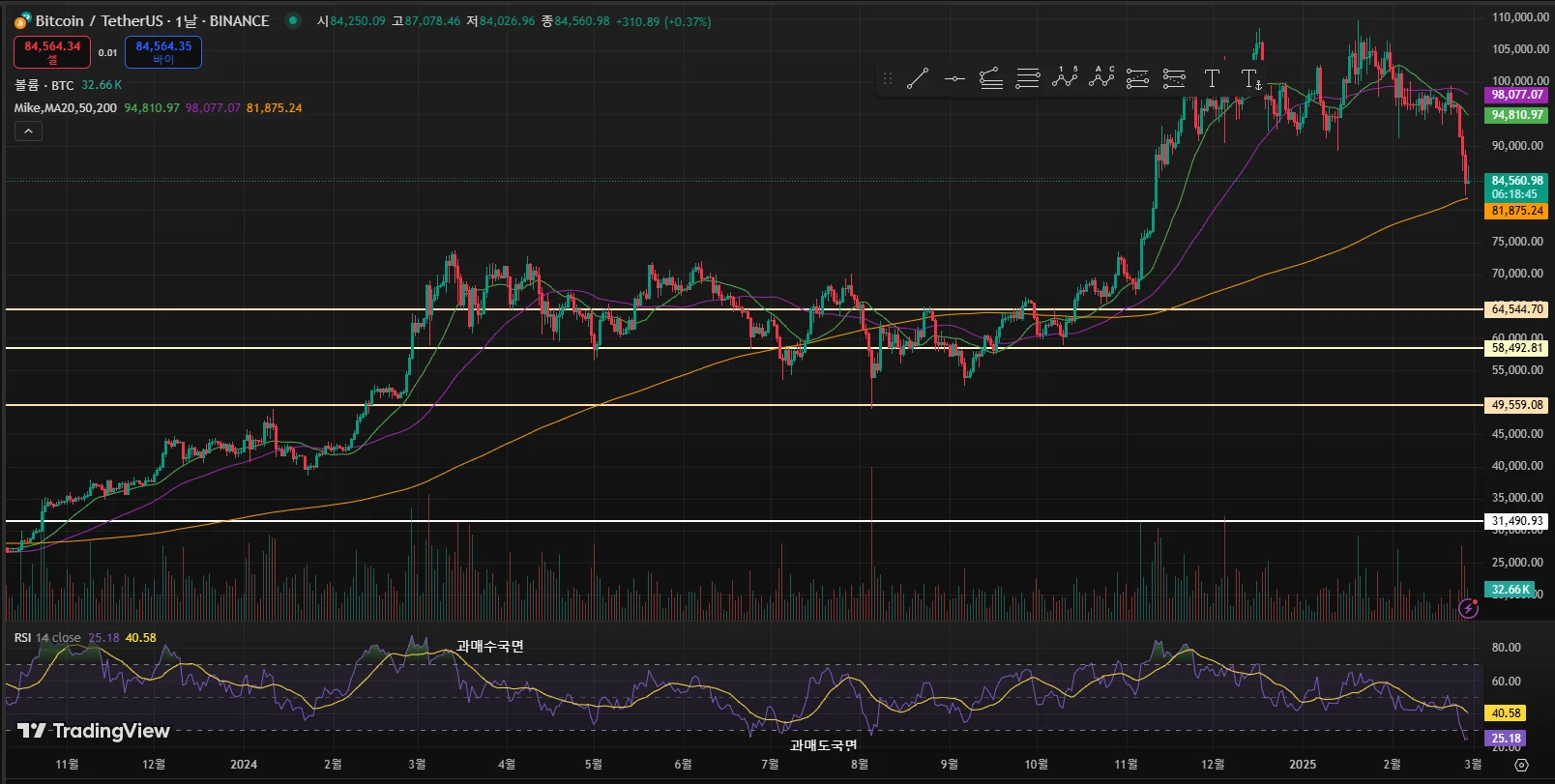Click the 11월 label at time axis start

[67, 765]
